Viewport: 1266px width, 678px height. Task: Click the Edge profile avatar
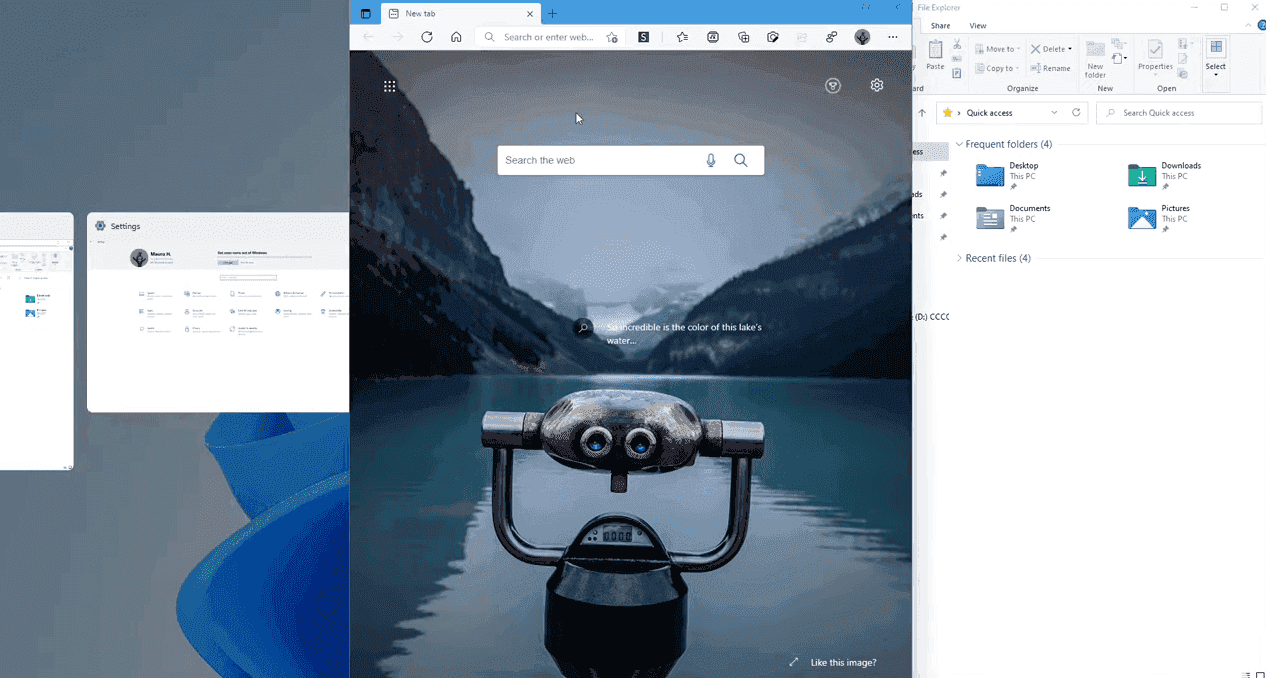coord(862,37)
